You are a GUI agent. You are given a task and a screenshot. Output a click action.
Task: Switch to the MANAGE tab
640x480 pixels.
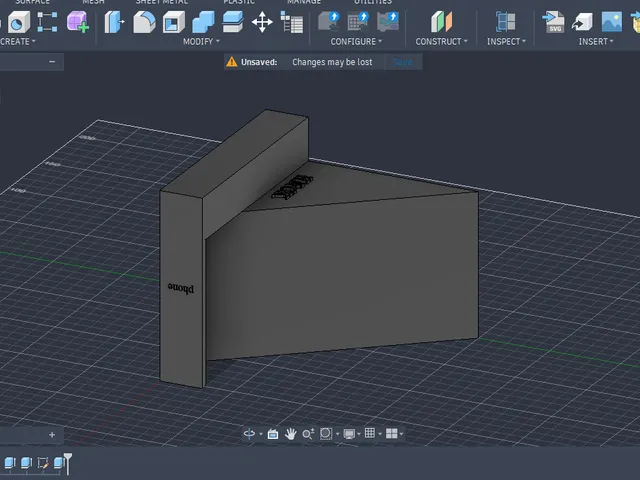304,2
